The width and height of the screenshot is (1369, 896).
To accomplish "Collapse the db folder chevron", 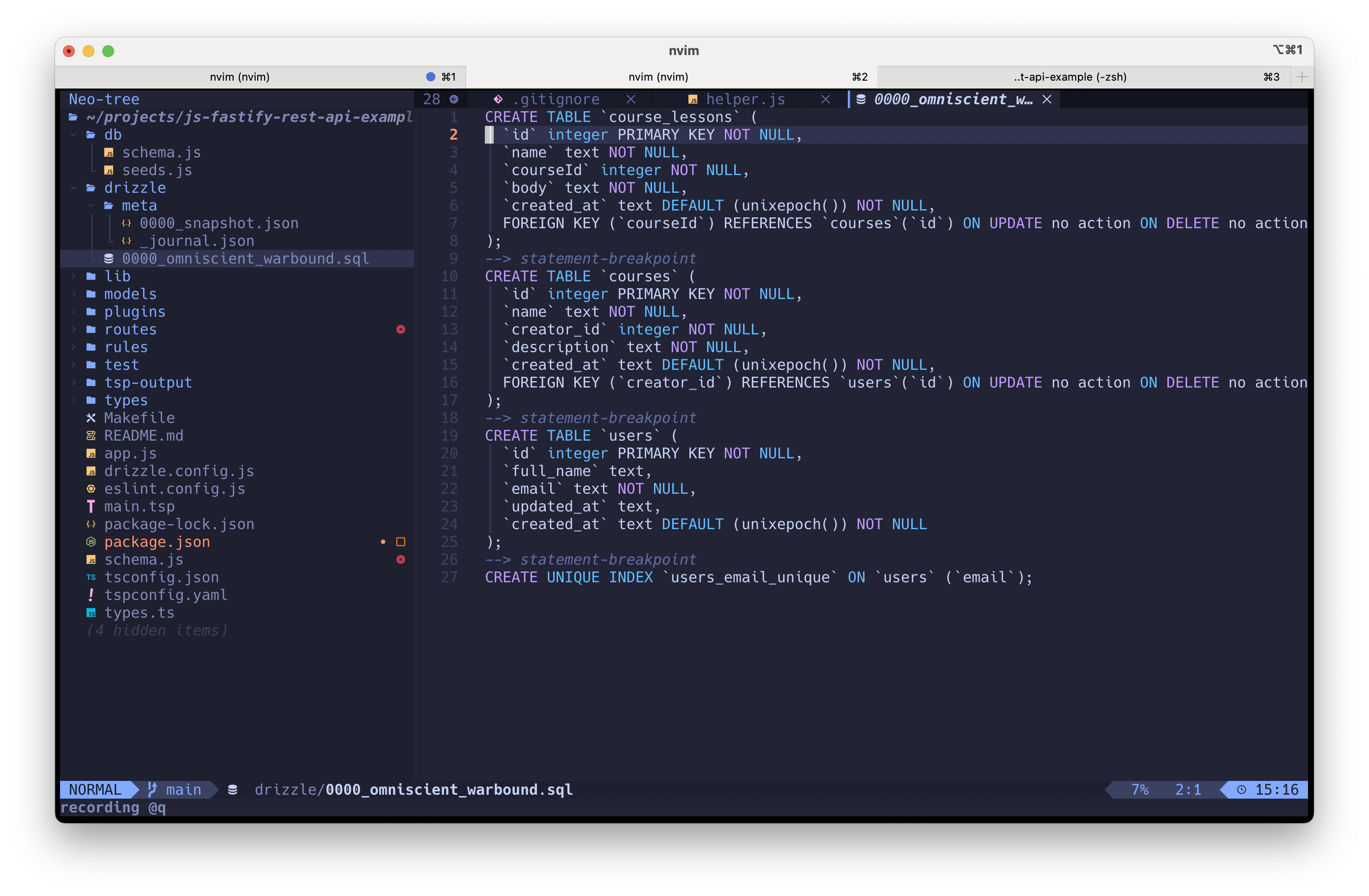I will click(74, 135).
